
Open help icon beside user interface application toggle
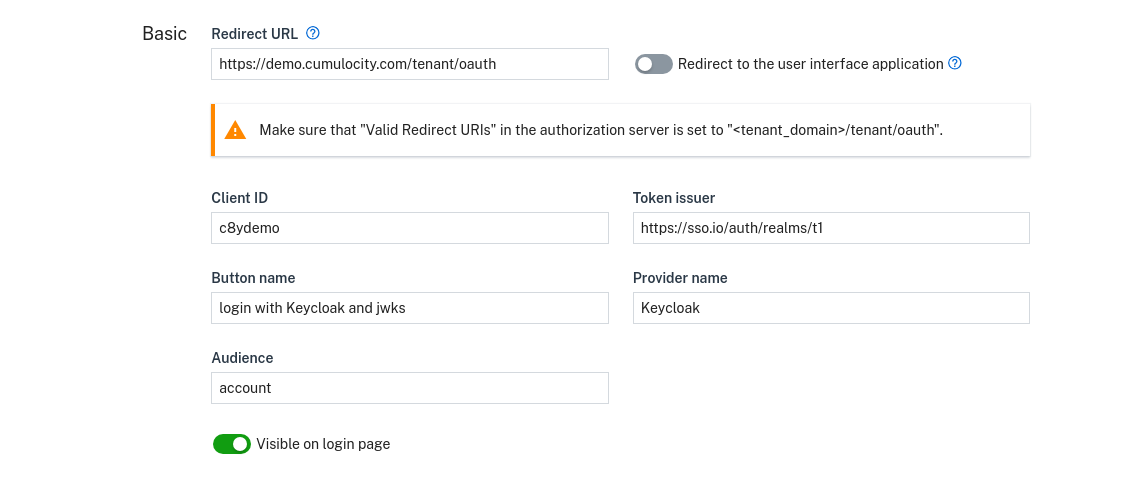coord(955,64)
